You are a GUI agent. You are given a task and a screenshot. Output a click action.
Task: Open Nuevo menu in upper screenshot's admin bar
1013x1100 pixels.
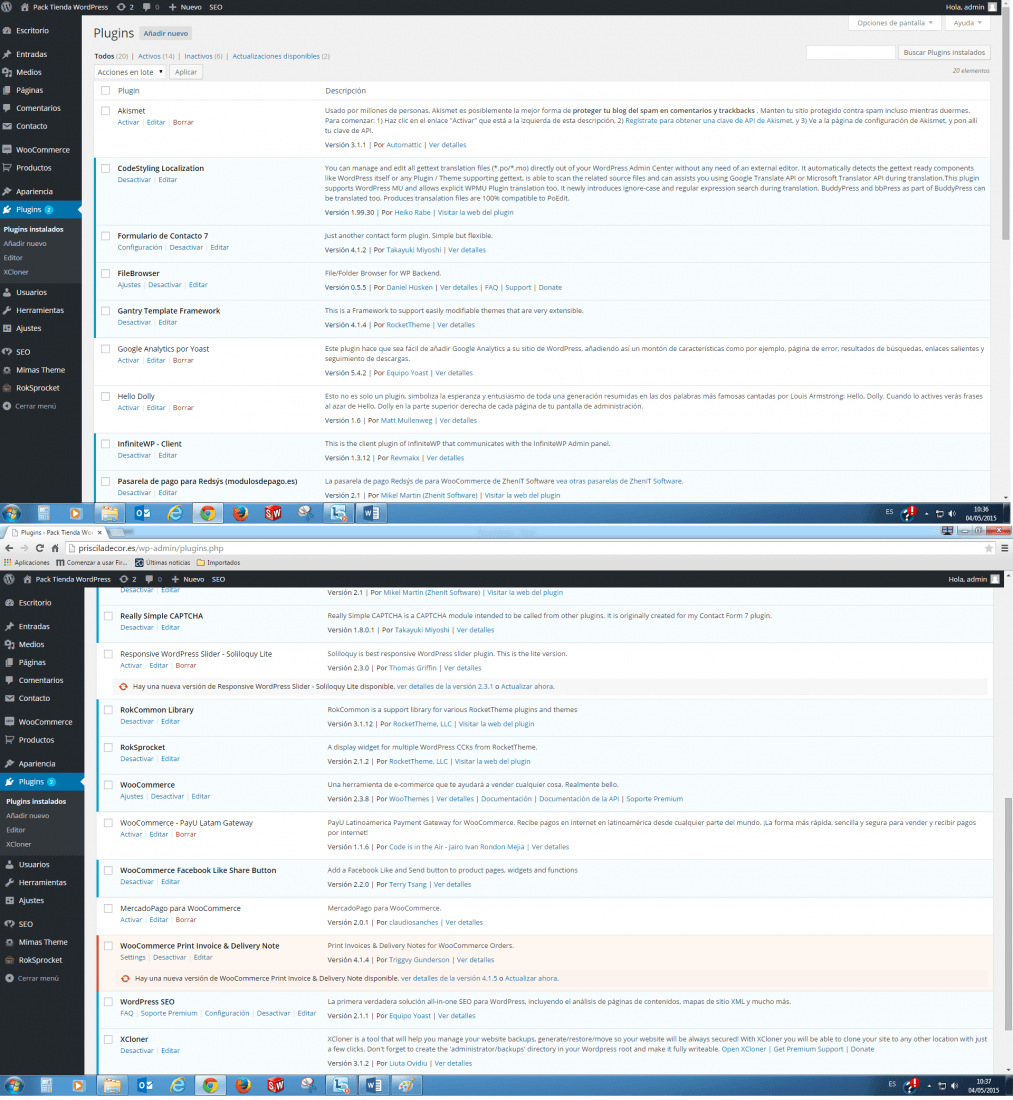(185, 7)
